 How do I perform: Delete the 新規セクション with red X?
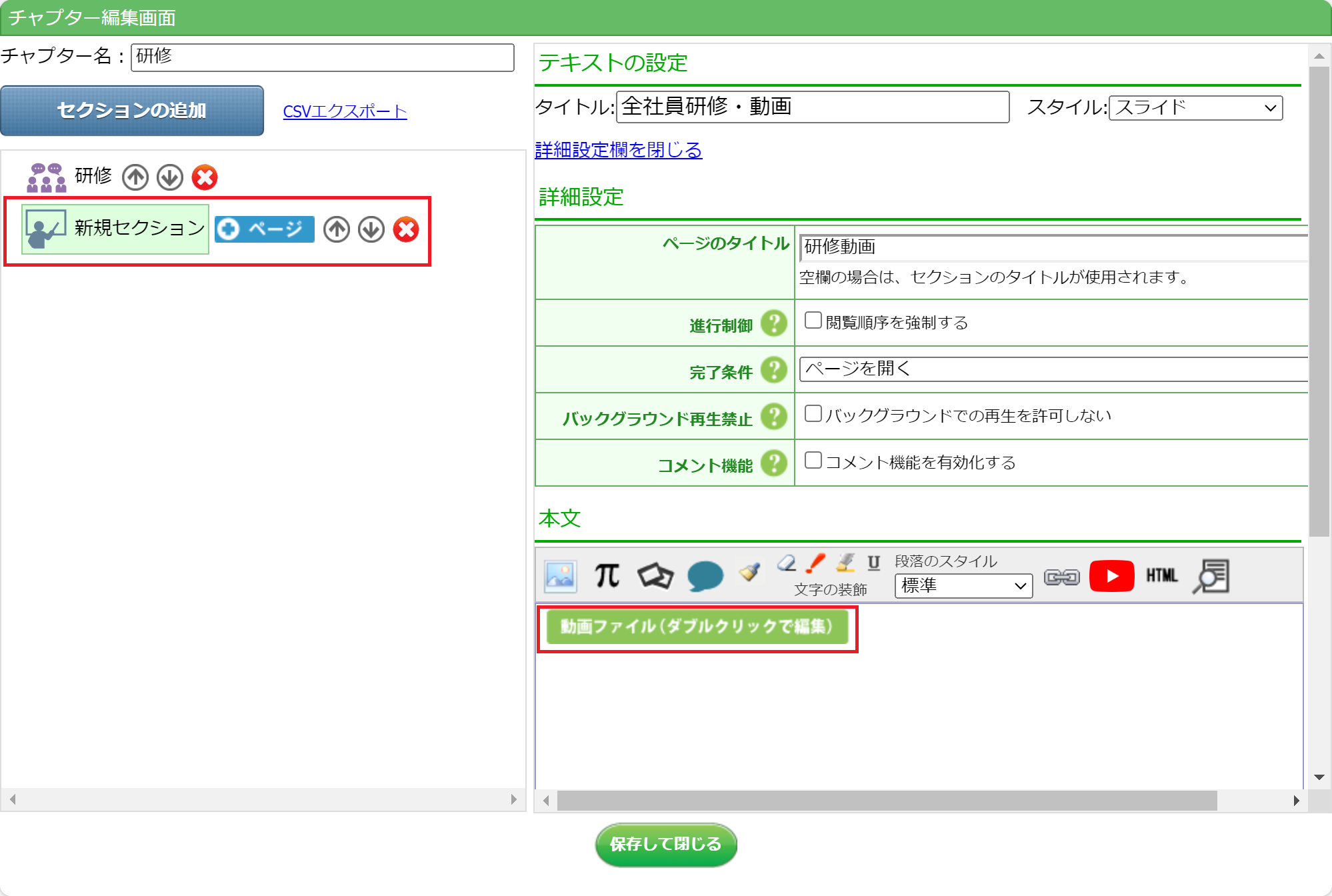coord(406,229)
